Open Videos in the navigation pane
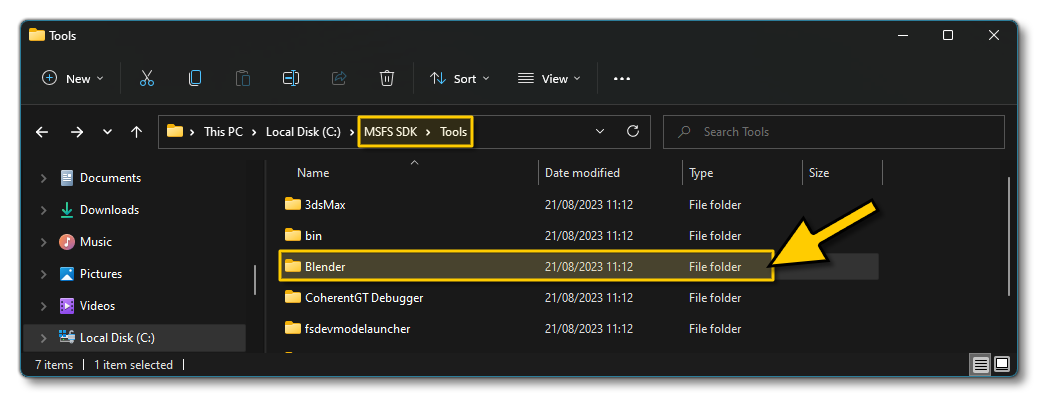The height and width of the screenshot is (397, 1038). pyautogui.click(x=97, y=306)
